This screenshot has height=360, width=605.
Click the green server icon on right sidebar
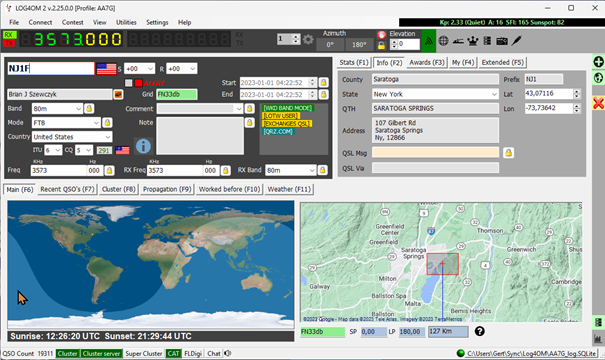(598, 322)
